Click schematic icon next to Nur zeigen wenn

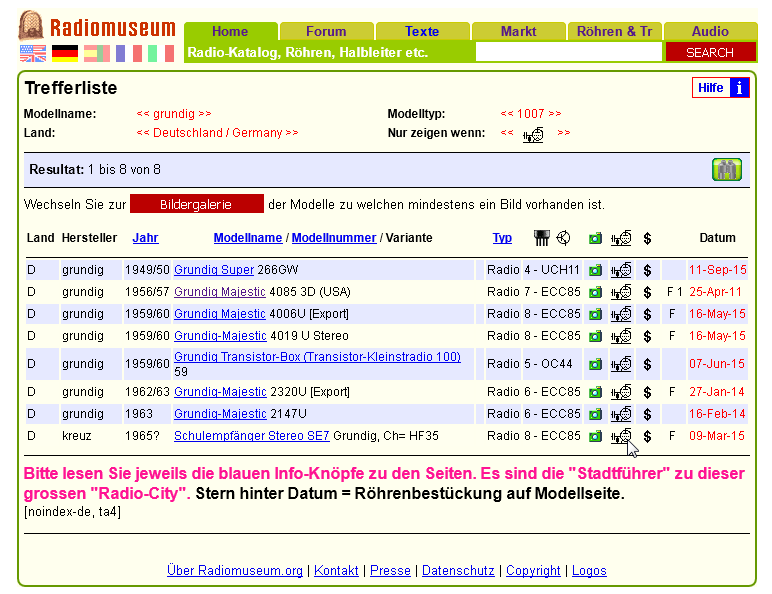point(533,134)
